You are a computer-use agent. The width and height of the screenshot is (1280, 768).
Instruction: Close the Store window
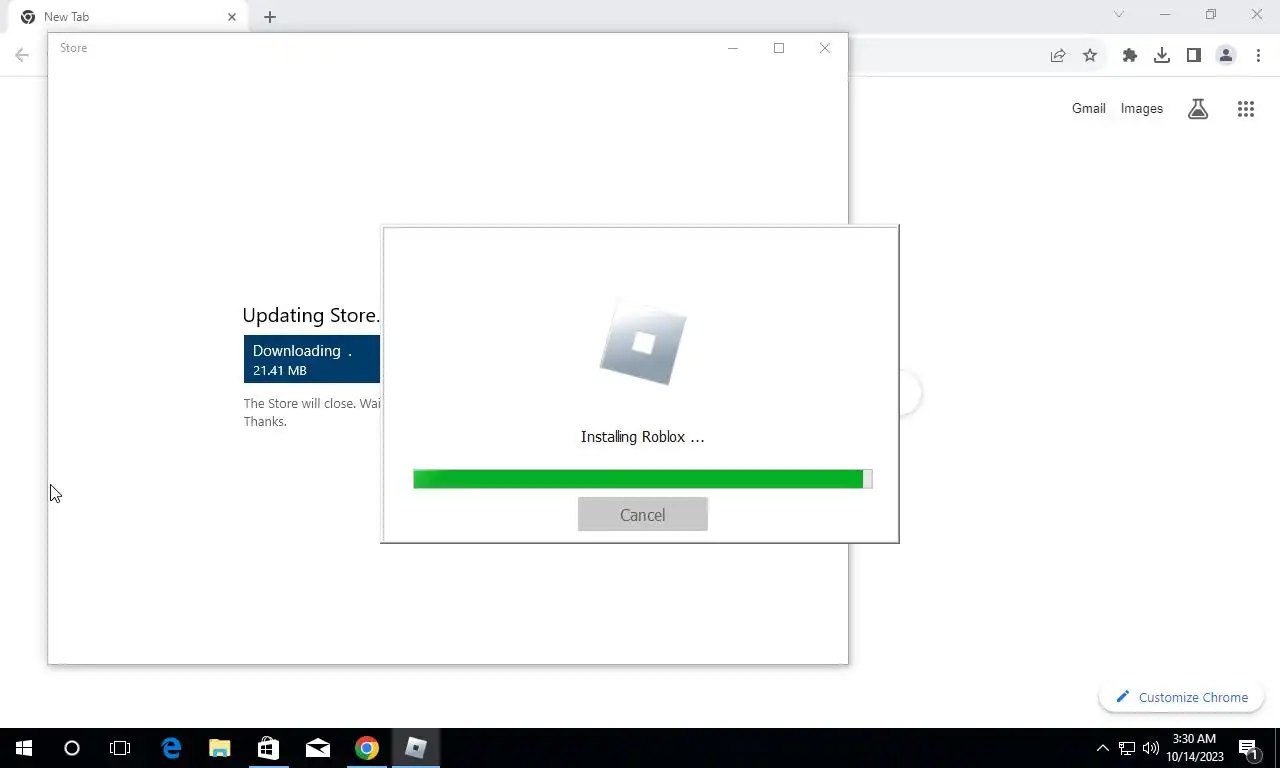pos(825,48)
